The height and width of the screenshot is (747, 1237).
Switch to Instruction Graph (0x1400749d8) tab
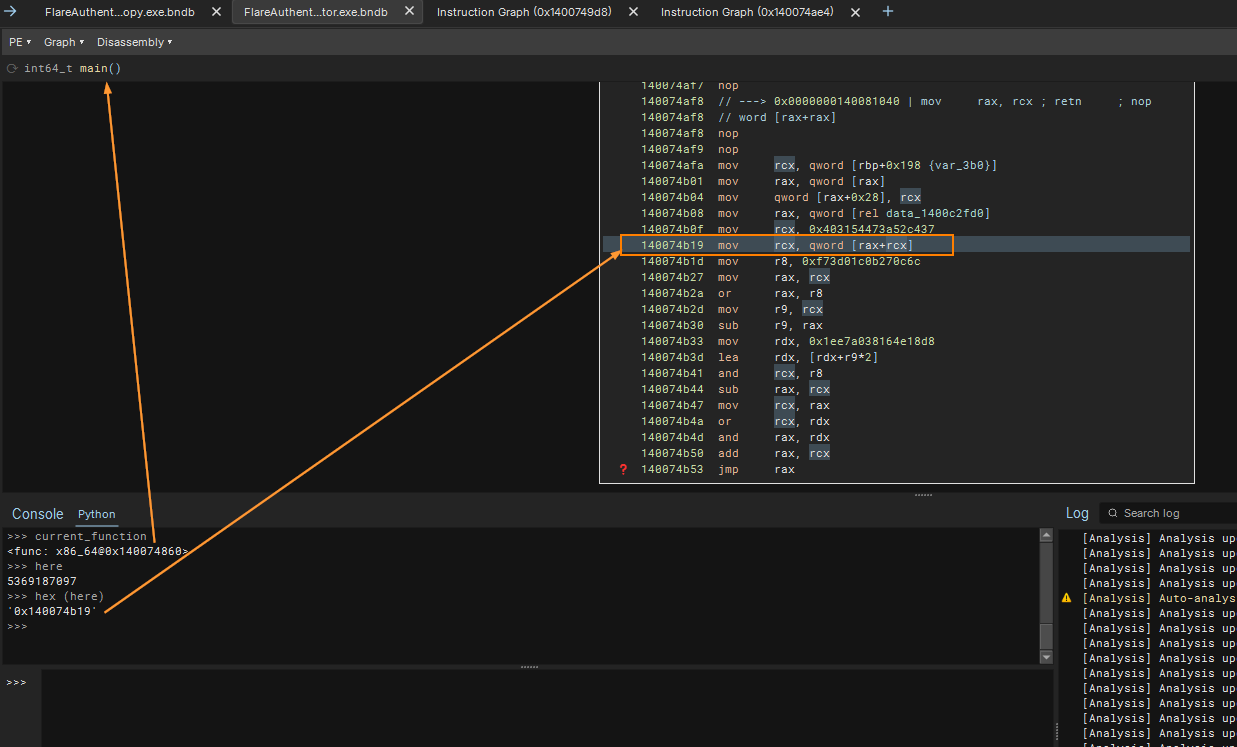(523, 12)
